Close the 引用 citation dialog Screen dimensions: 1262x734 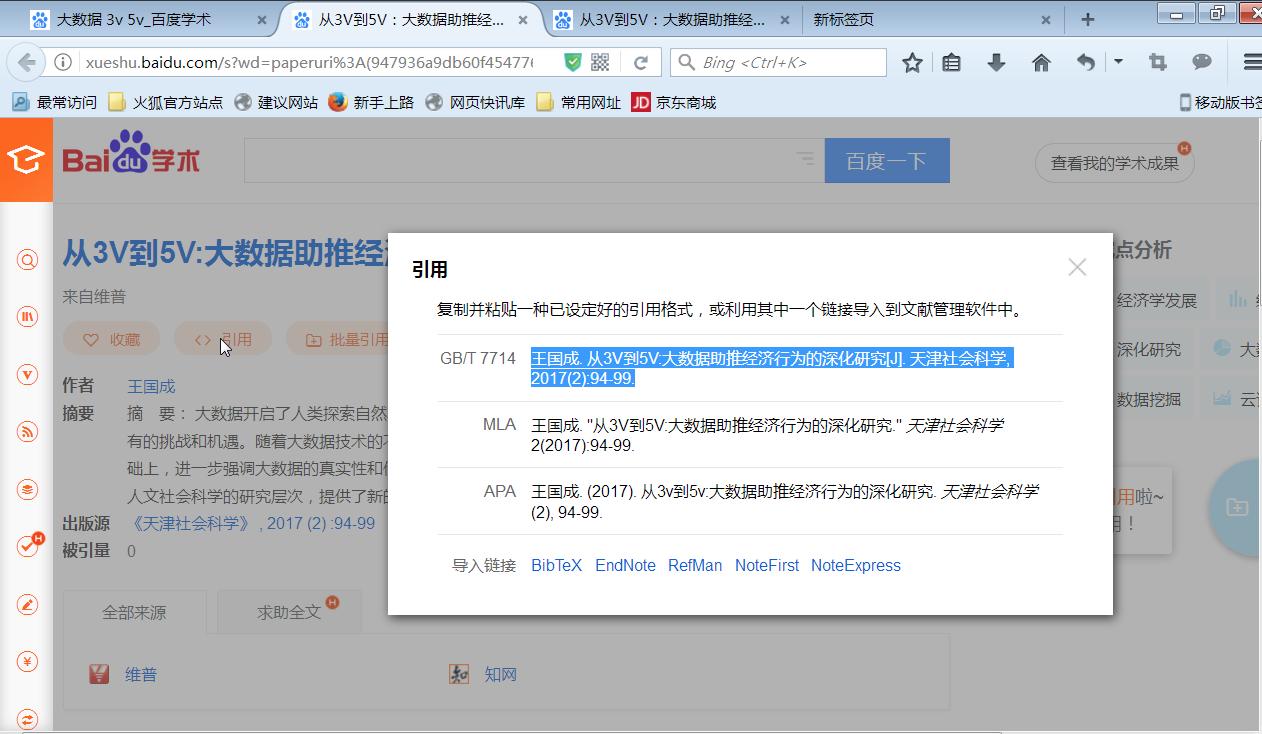[1076, 267]
